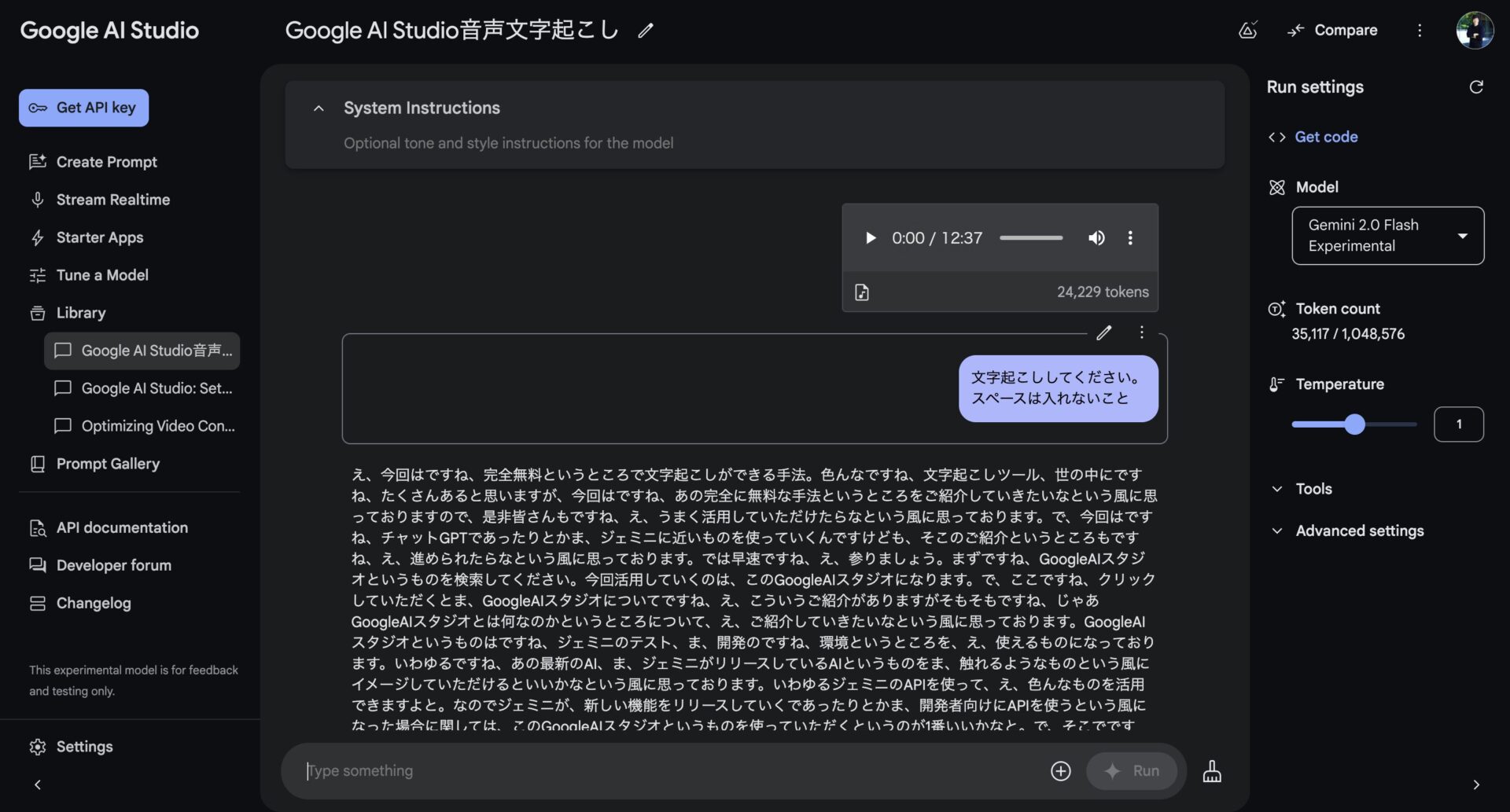The image size is (1510, 812).
Task: Open the top-right overflow menu
Action: [1420, 30]
